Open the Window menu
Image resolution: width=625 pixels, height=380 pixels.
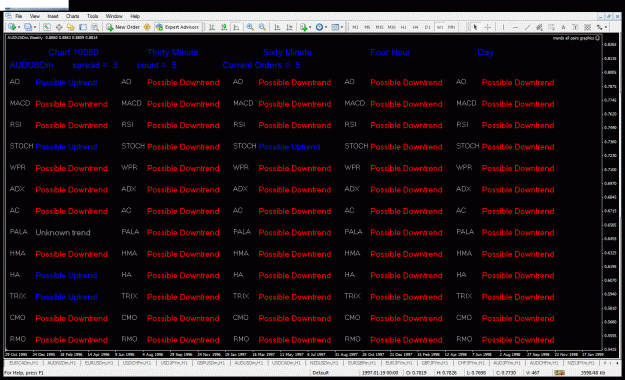(114, 16)
